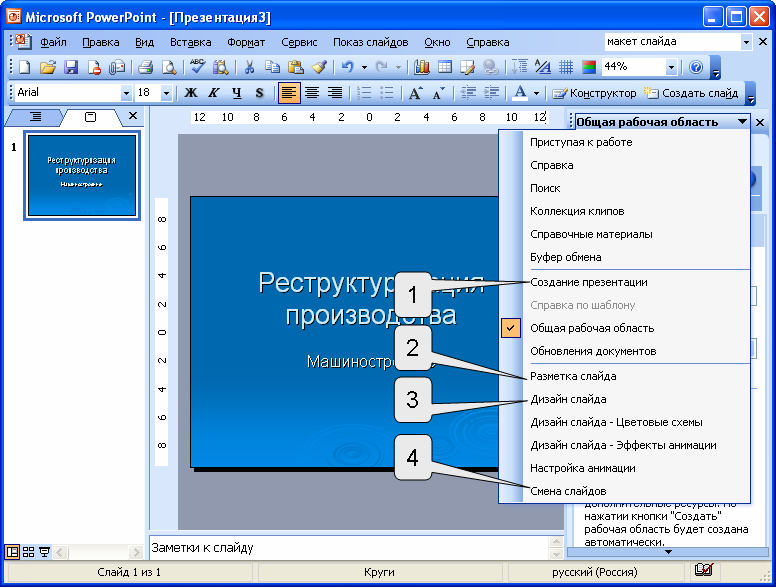776x587 pixels.
Task: Click the Permission icon in the toolbar
Action: (x=94, y=67)
